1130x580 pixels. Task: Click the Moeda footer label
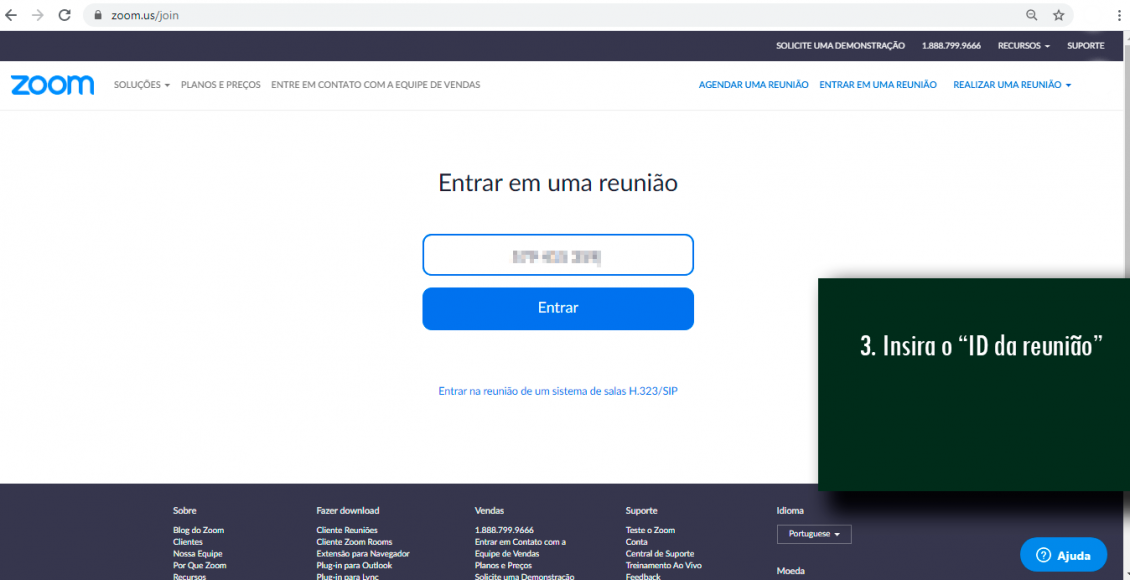[791, 571]
